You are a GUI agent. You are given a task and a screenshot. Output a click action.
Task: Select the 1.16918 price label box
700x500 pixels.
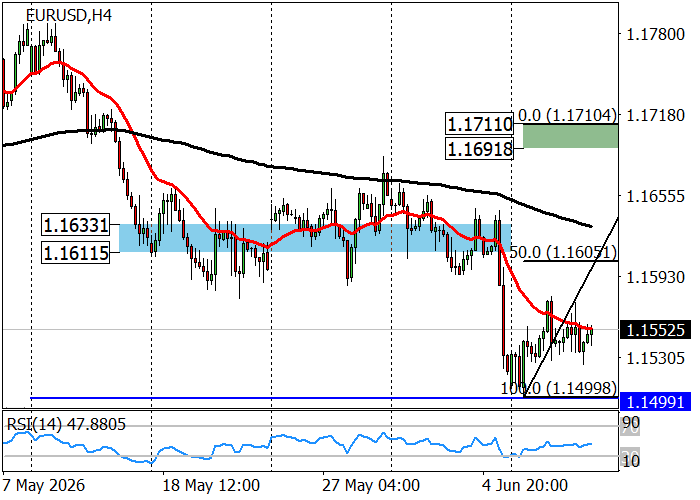[x=479, y=149]
